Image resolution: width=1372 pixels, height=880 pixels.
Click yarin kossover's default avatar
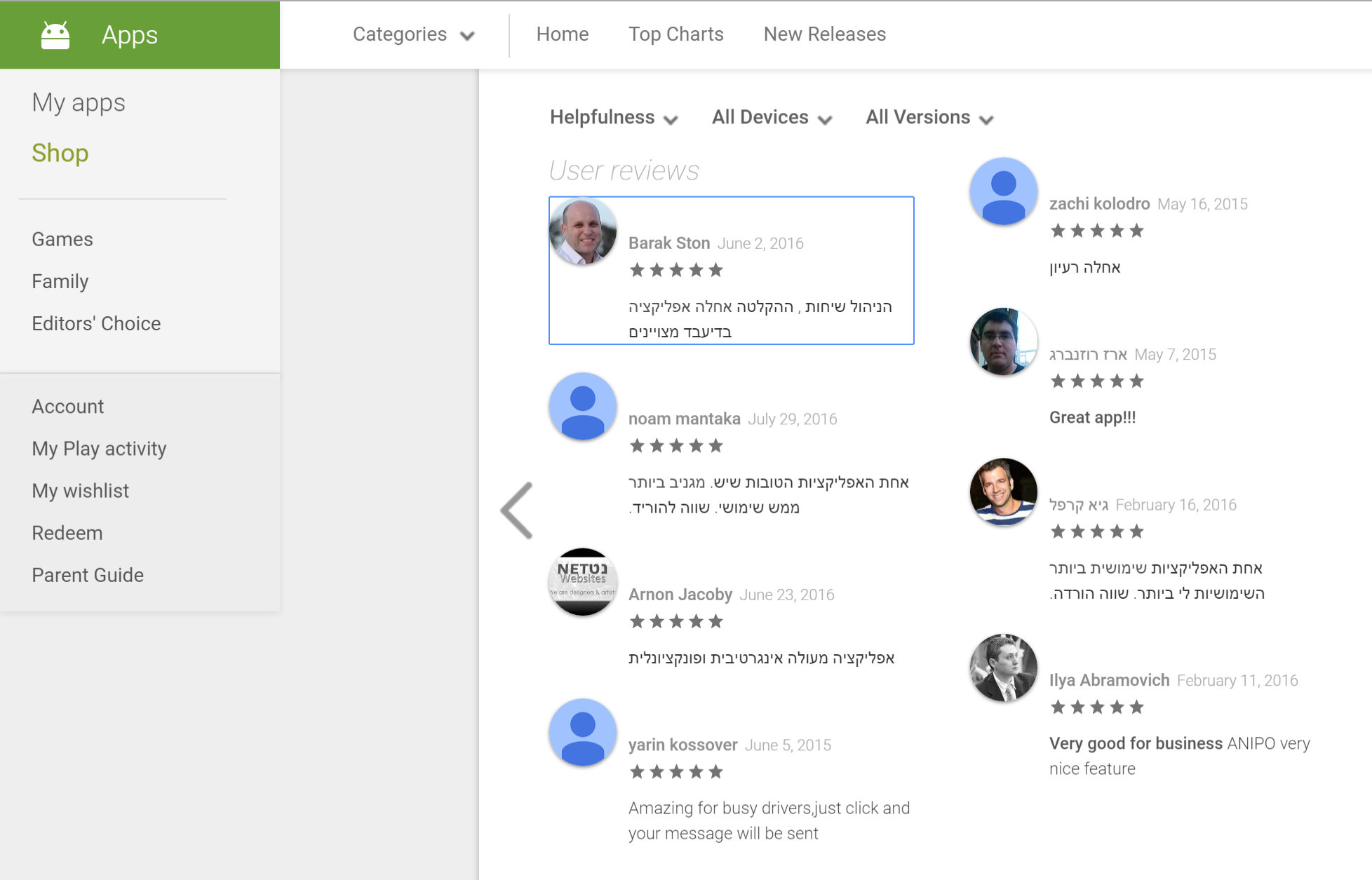[x=583, y=733]
